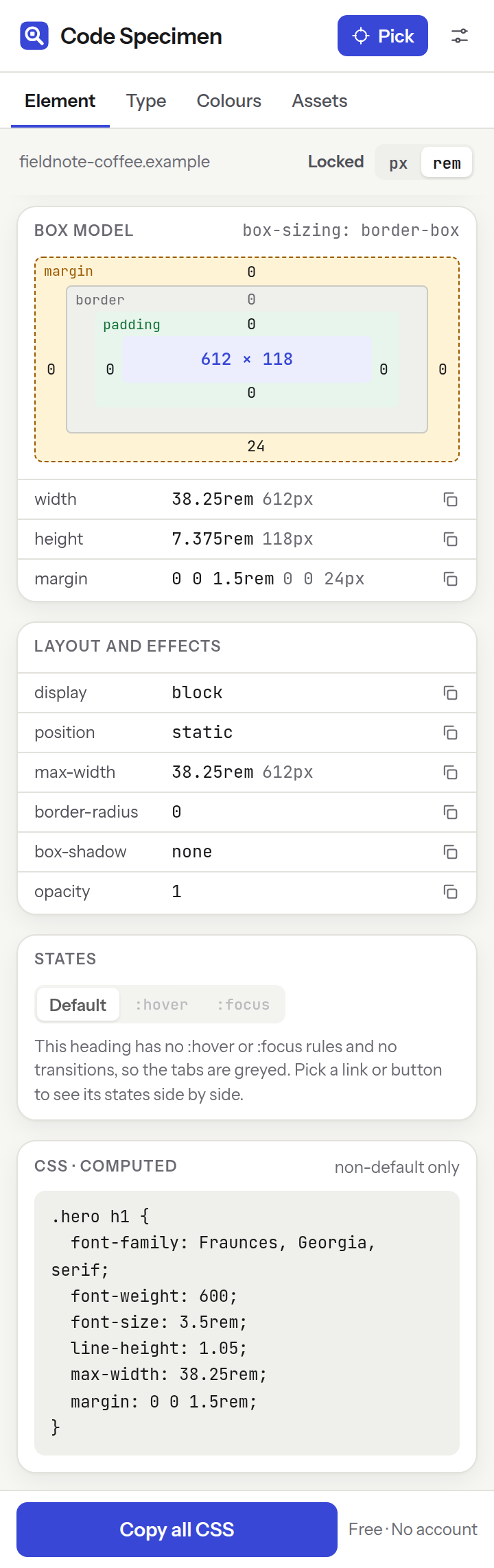Screen dimensions: 494x1568
Task: Click the static position value
Action: [202, 733]
